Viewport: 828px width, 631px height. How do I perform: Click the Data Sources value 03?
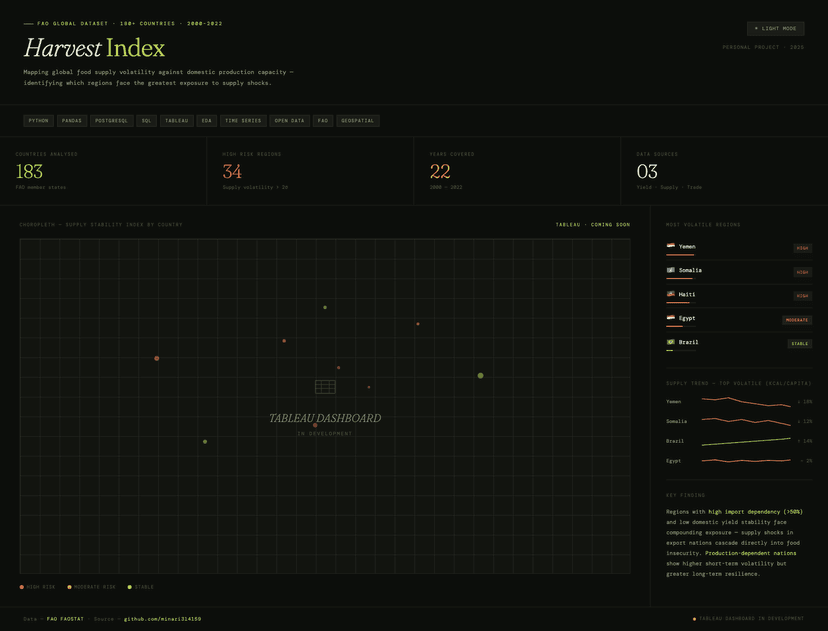pyautogui.click(x=647, y=171)
